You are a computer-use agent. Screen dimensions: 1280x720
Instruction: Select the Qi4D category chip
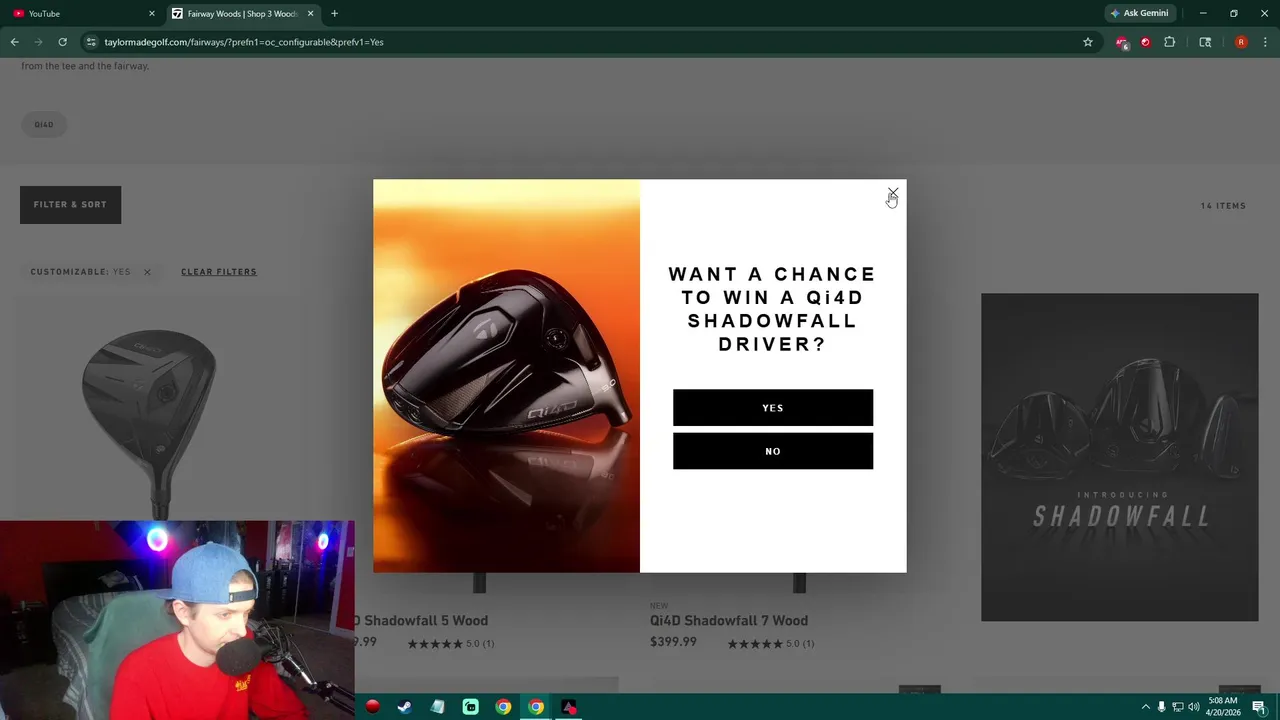point(44,124)
